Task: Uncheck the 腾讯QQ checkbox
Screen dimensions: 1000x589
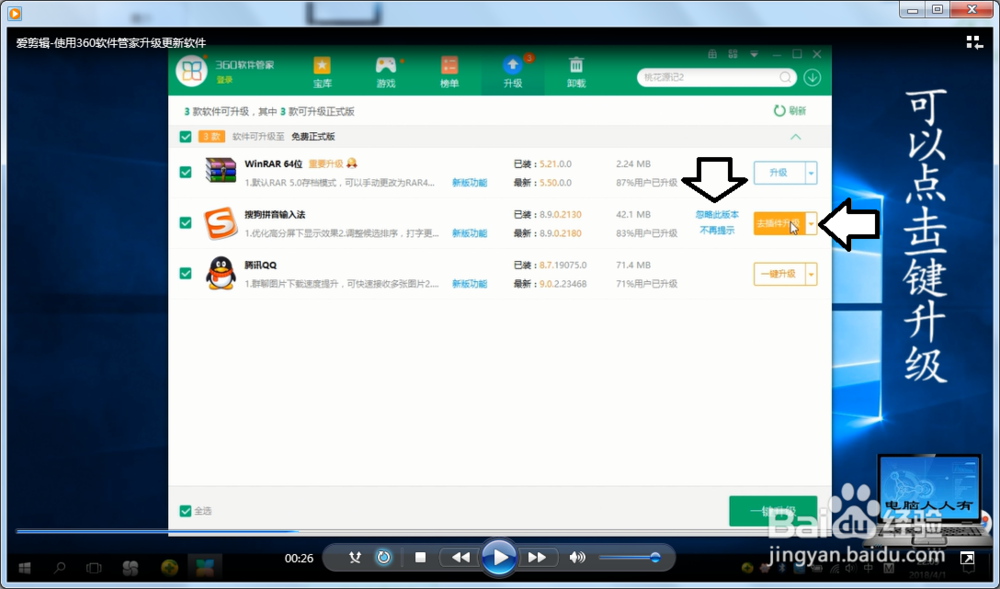Action: (186, 273)
